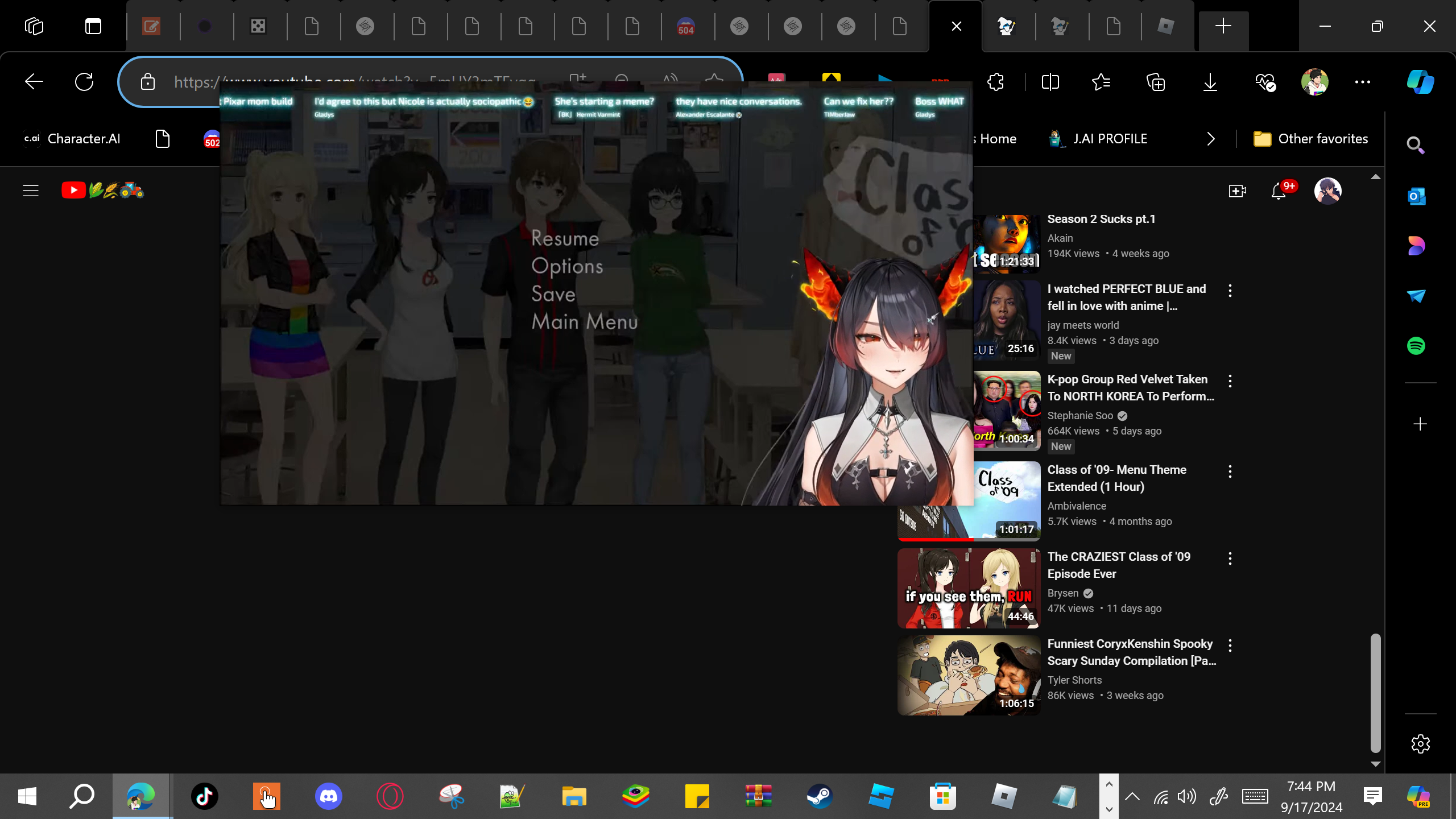
Task: Show hidden system tray icons
Action: [1132, 797]
